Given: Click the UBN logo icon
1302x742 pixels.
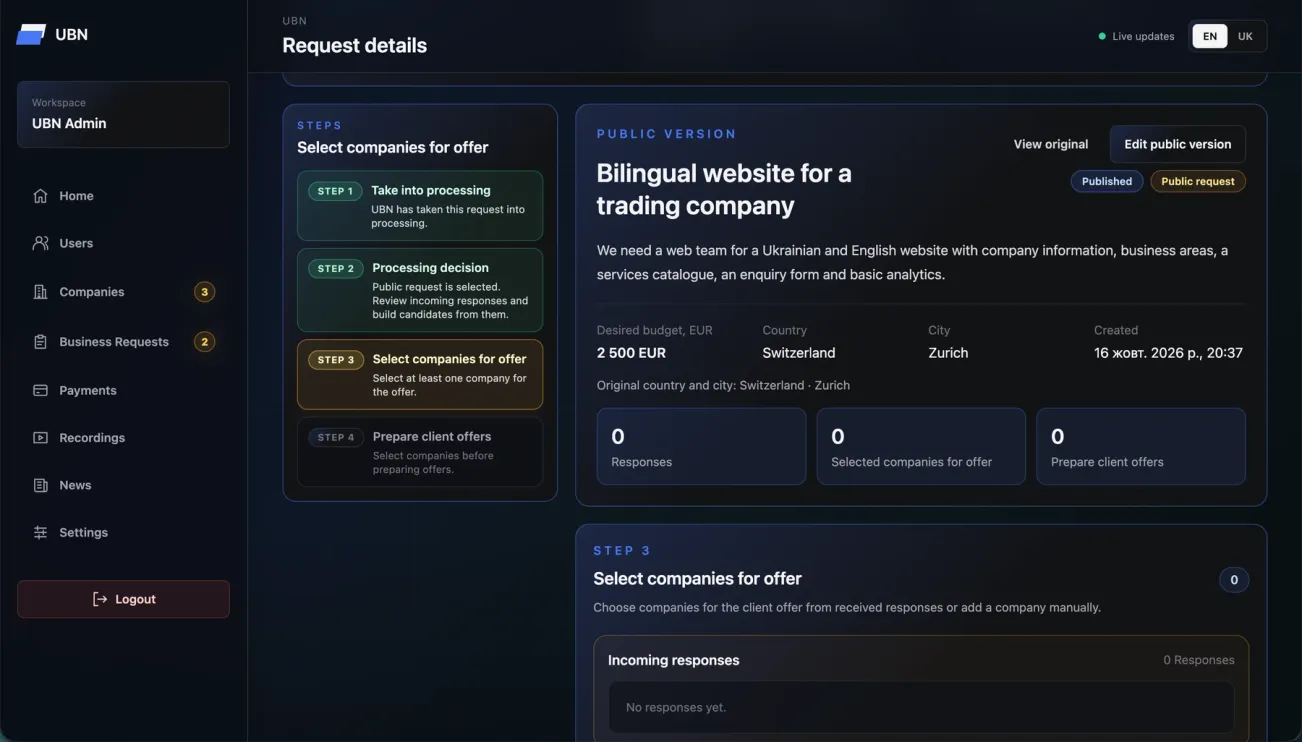Looking at the screenshot, I should [31, 34].
